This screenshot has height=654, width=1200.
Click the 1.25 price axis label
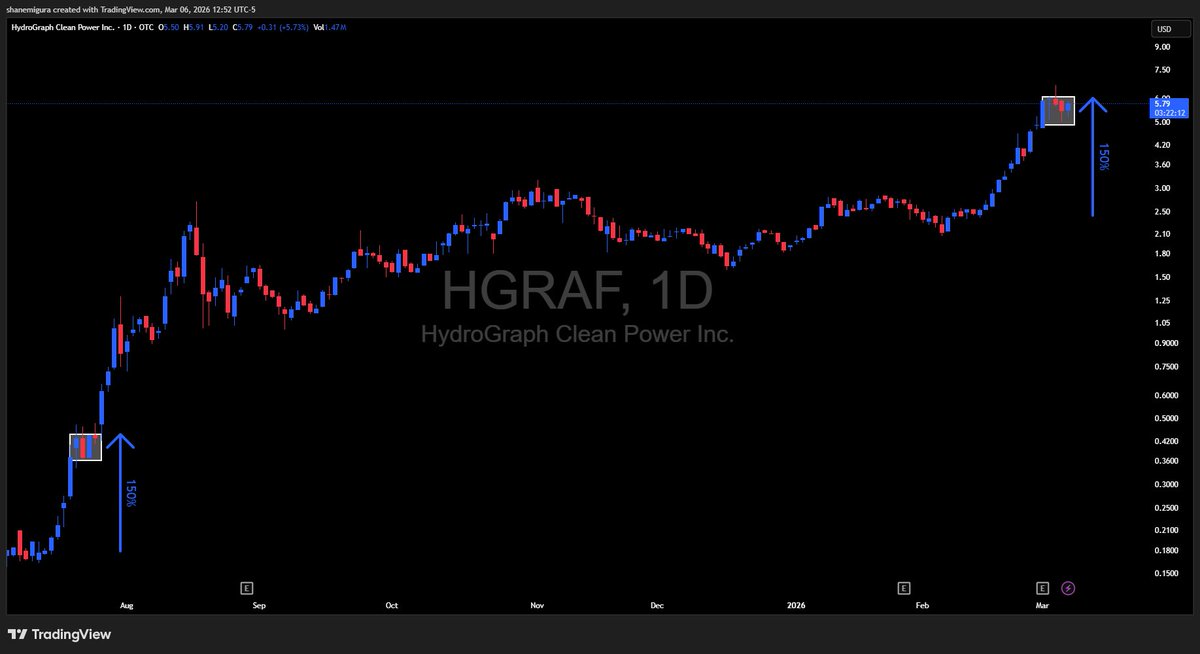coord(1162,300)
